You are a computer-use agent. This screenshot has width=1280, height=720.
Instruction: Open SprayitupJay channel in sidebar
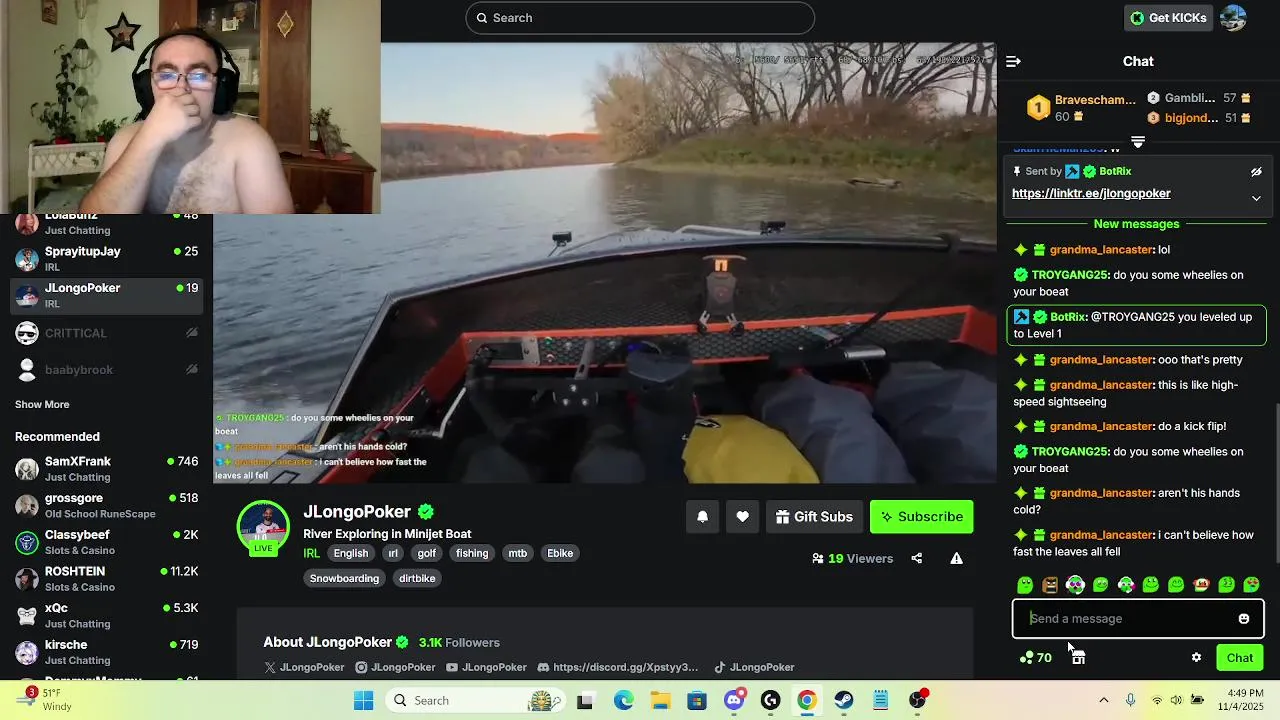click(x=107, y=258)
